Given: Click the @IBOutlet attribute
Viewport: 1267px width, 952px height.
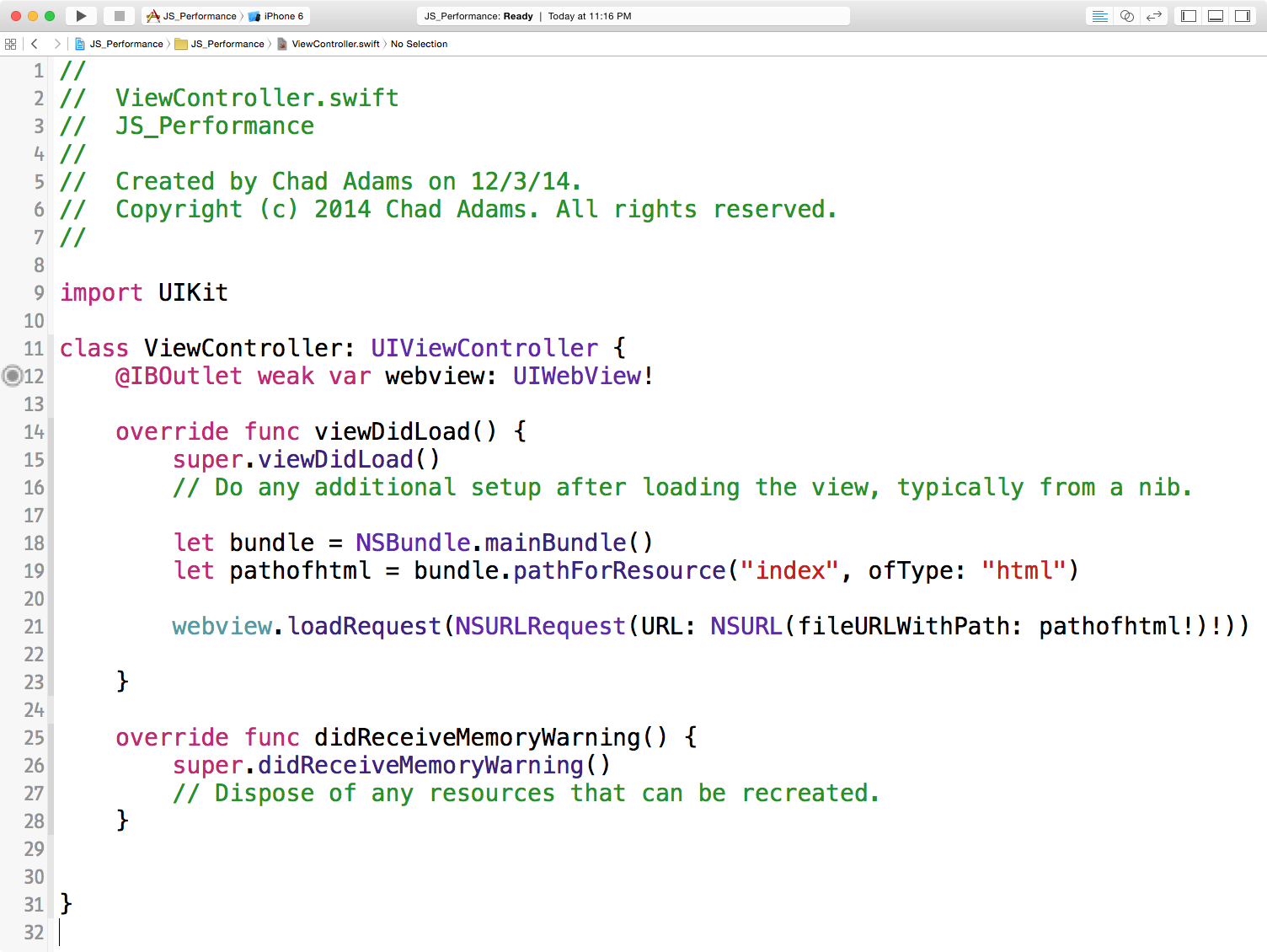Looking at the screenshot, I should tap(179, 376).
